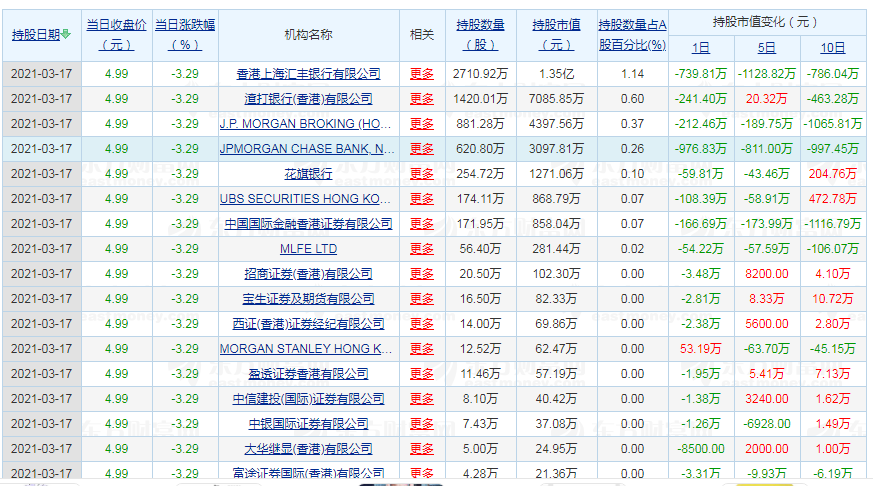The width and height of the screenshot is (873, 486).
Task: Click 更多 for 花旗银行 row
Action: click(x=422, y=174)
